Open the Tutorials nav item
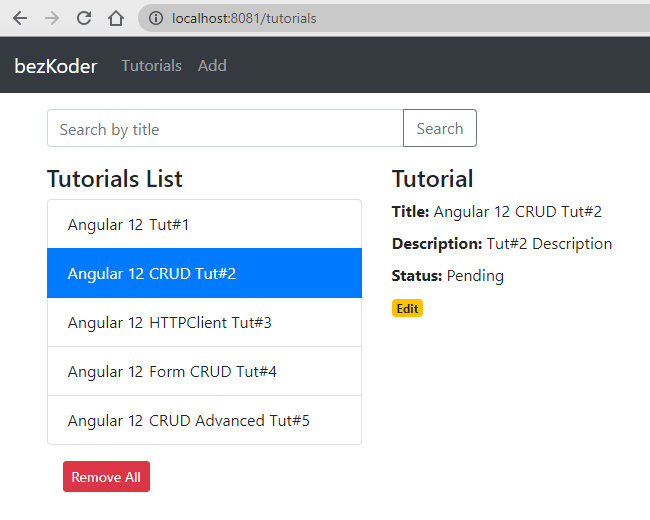Screen dimensions: 650x520 [x=151, y=66]
